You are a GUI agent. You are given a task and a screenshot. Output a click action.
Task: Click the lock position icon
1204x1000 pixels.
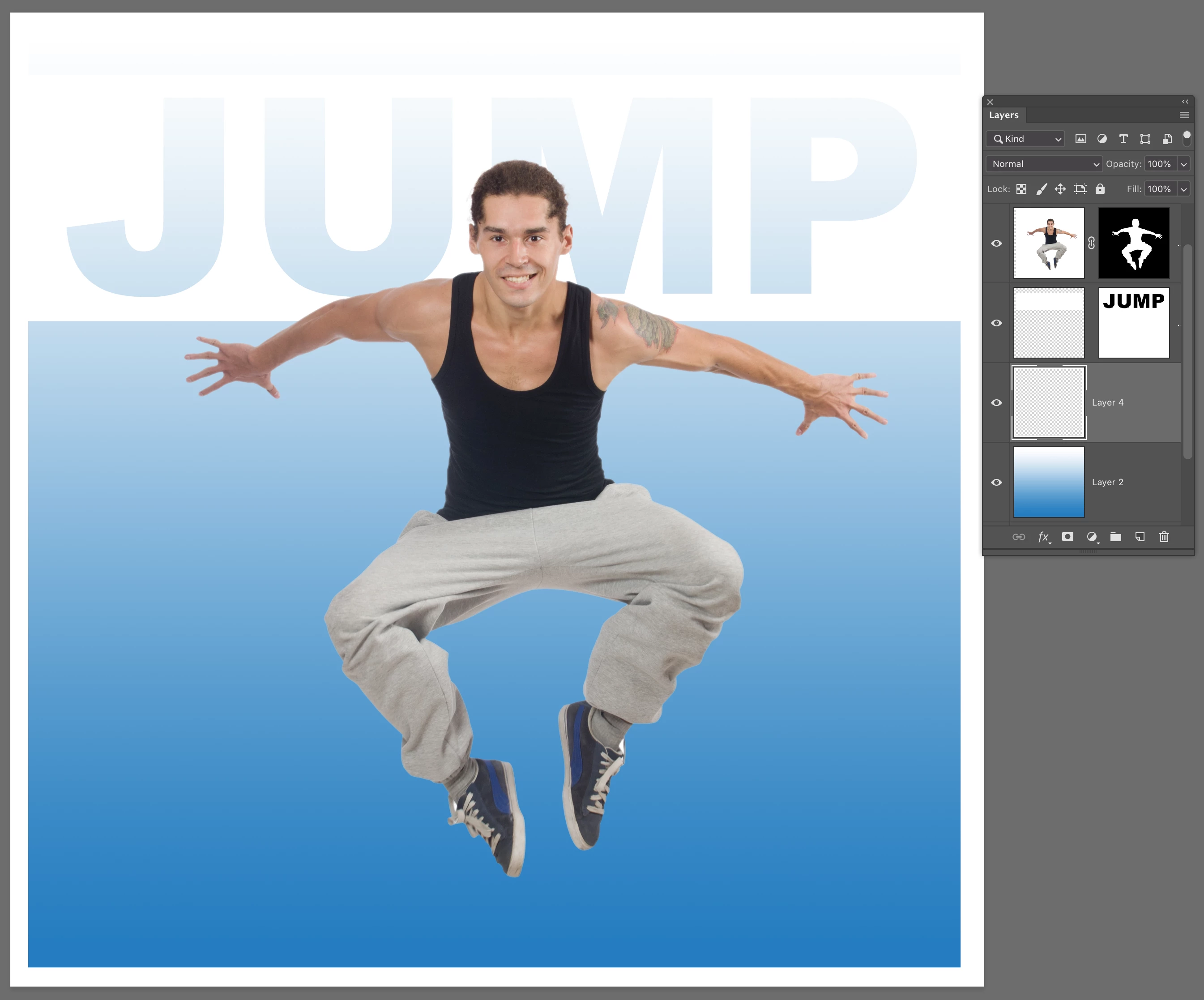tap(1060, 188)
